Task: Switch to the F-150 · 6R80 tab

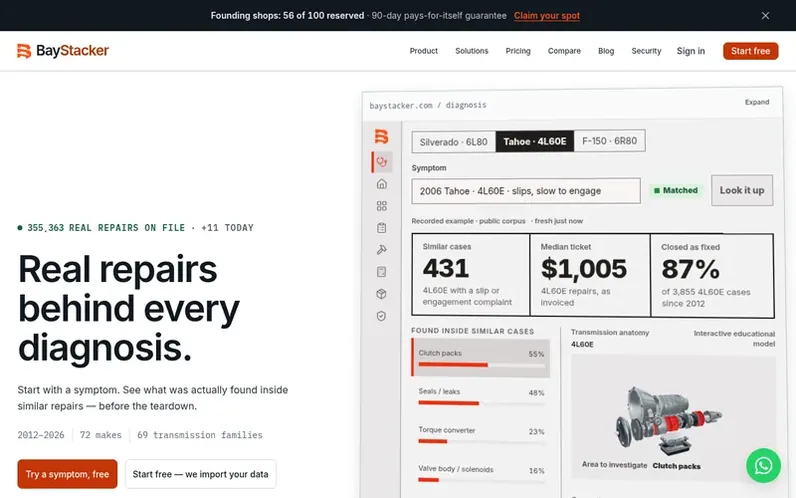Action: (x=609, y=141)
